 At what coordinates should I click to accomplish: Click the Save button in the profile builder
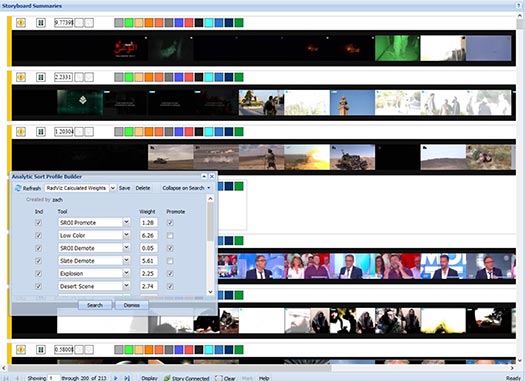[x=125, y=188]
